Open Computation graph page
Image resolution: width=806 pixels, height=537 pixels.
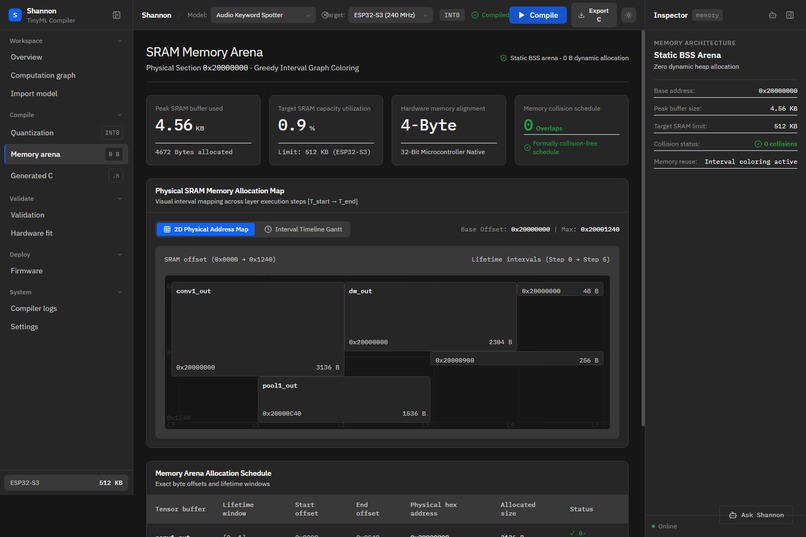pos(66,75)
